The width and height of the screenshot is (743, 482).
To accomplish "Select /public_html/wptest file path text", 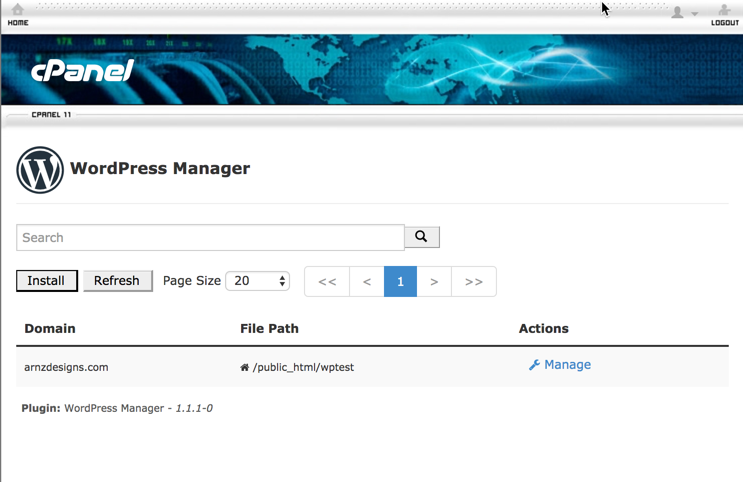I will pos(303,367).
